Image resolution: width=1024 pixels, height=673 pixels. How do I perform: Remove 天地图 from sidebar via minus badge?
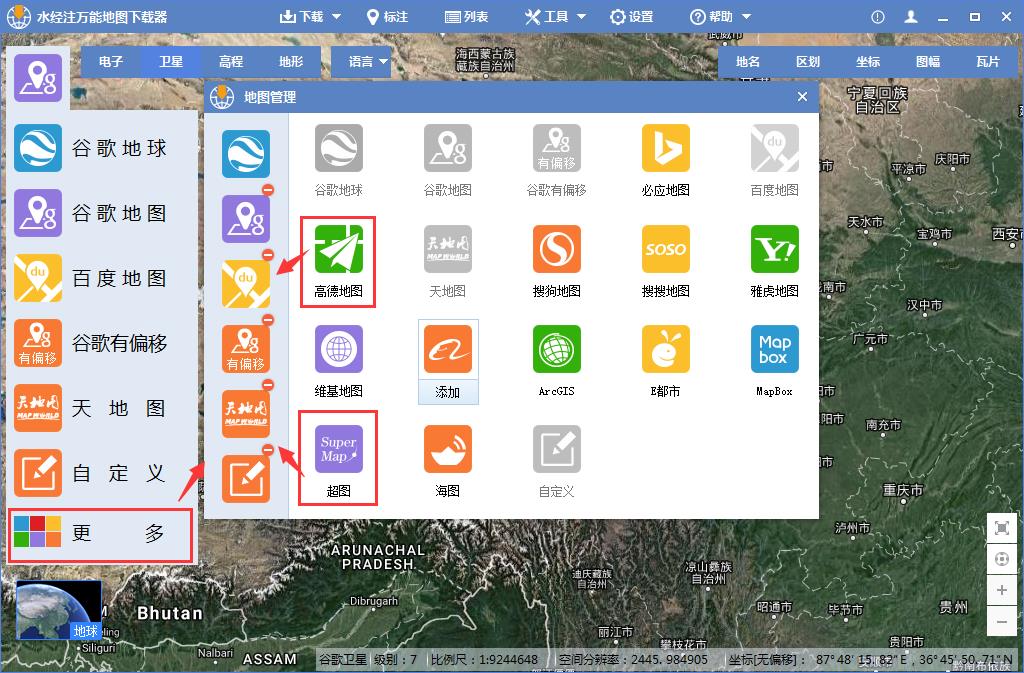[268, 384]
